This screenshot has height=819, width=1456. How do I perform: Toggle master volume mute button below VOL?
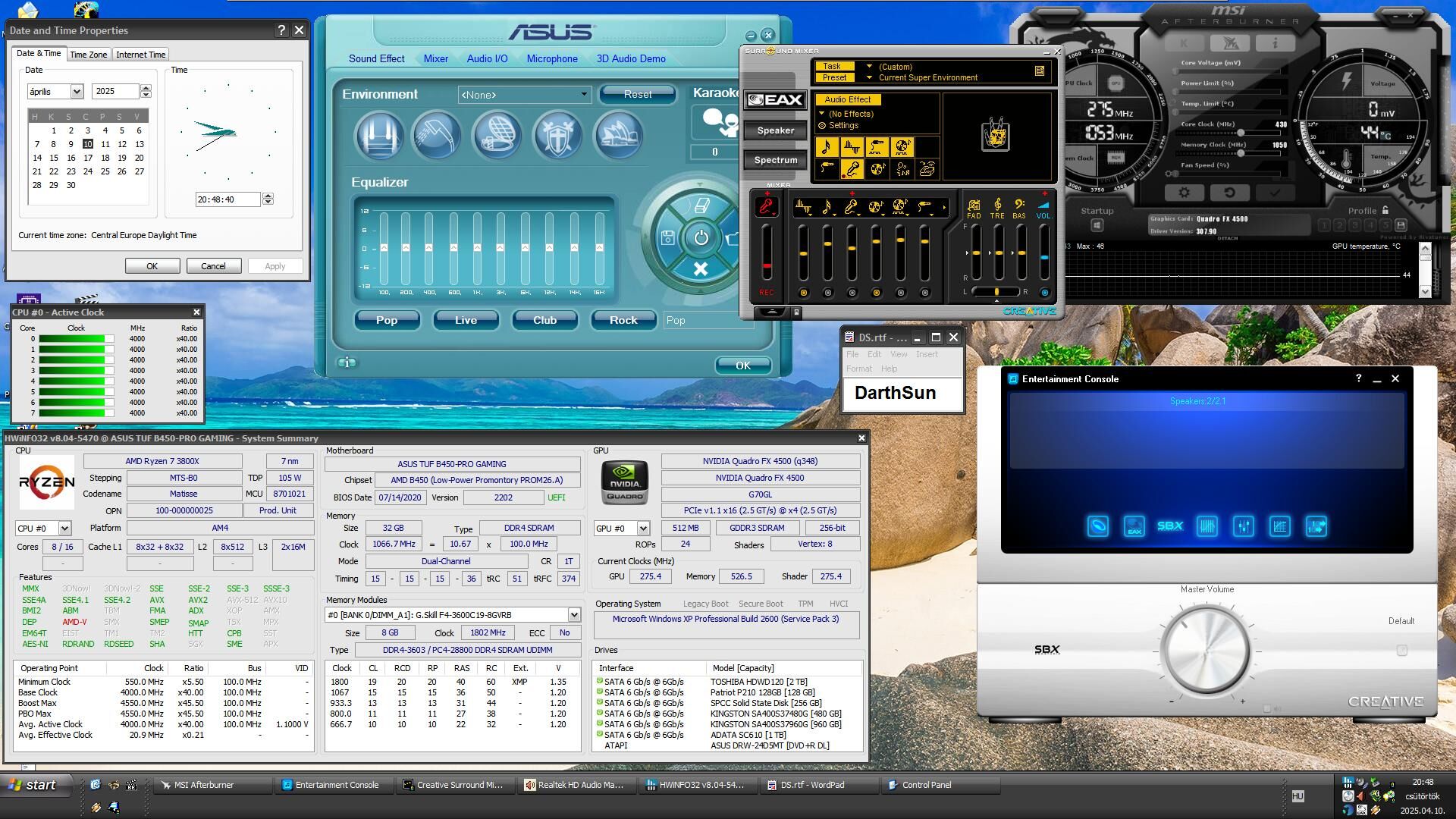pos(1044,293)
